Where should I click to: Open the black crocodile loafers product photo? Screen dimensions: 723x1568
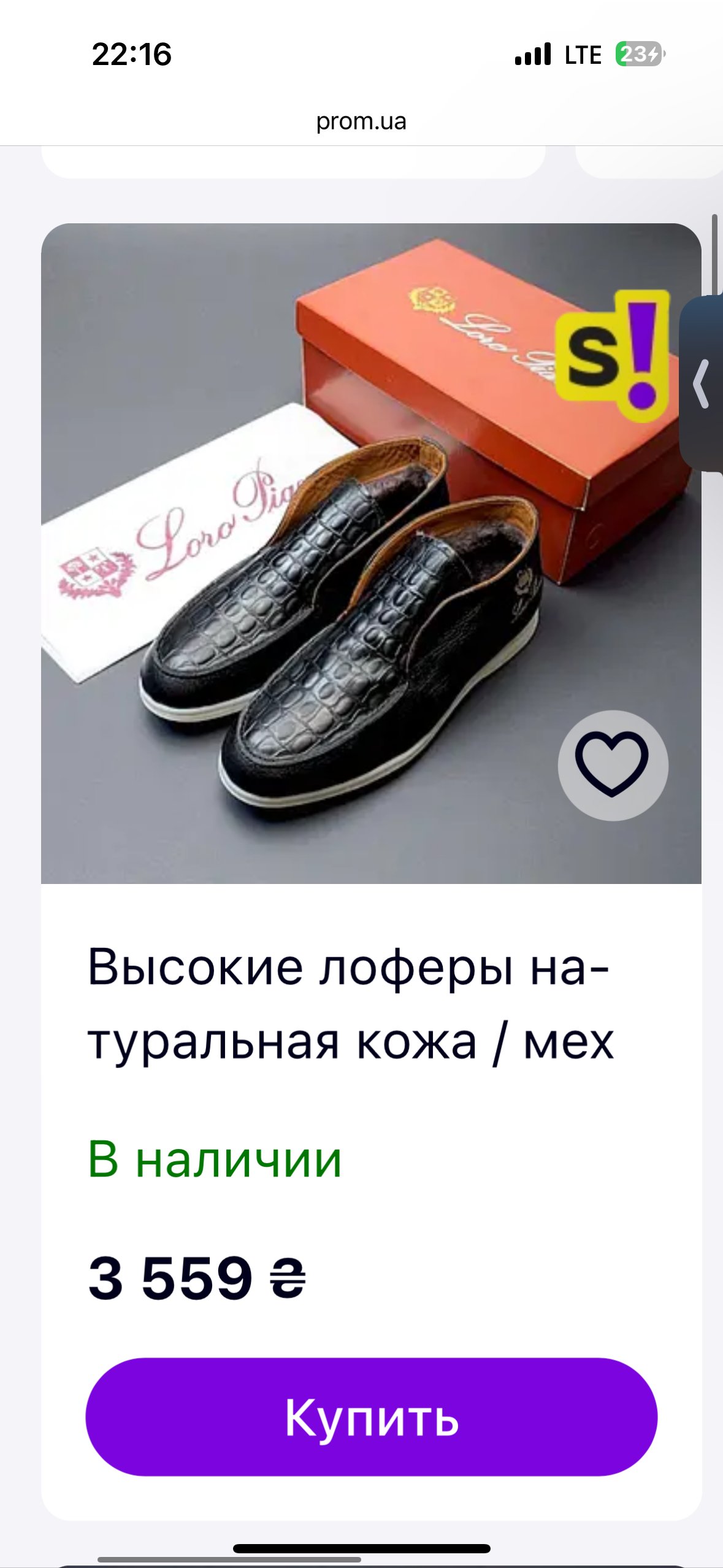[371, 553]
